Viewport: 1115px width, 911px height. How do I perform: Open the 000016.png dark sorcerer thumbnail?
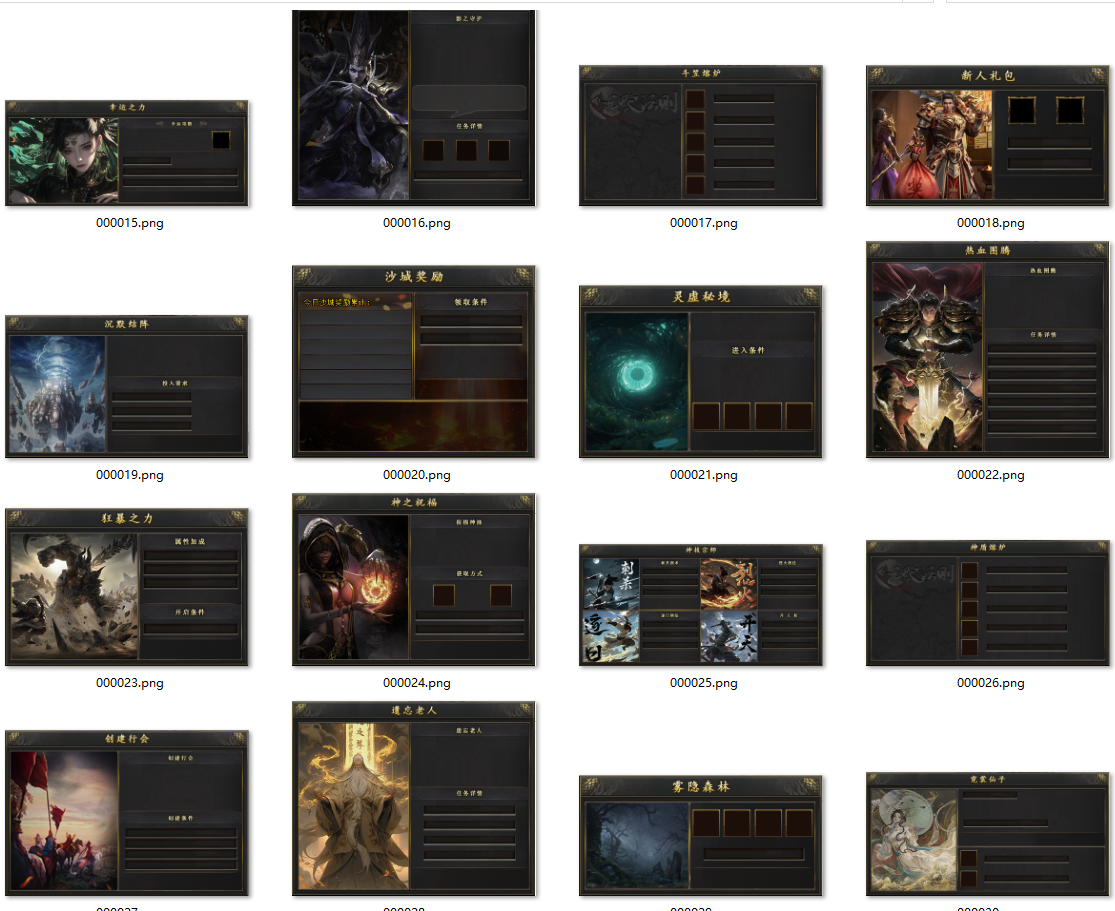(414, 108)
